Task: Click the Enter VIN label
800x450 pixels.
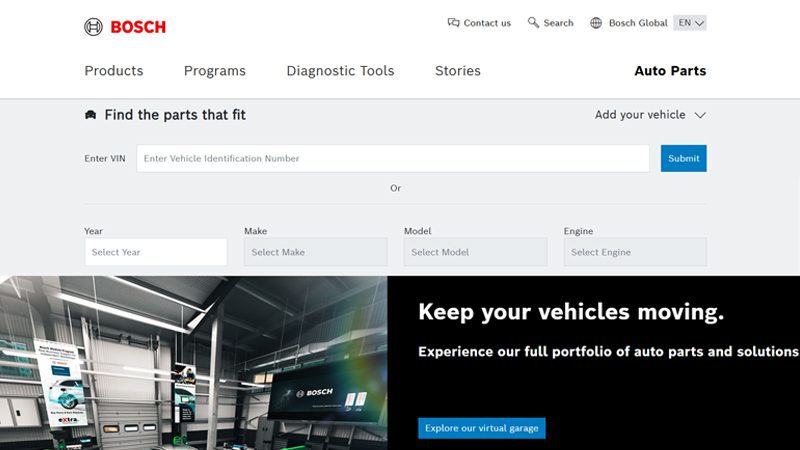Action: tap(105, 159)
